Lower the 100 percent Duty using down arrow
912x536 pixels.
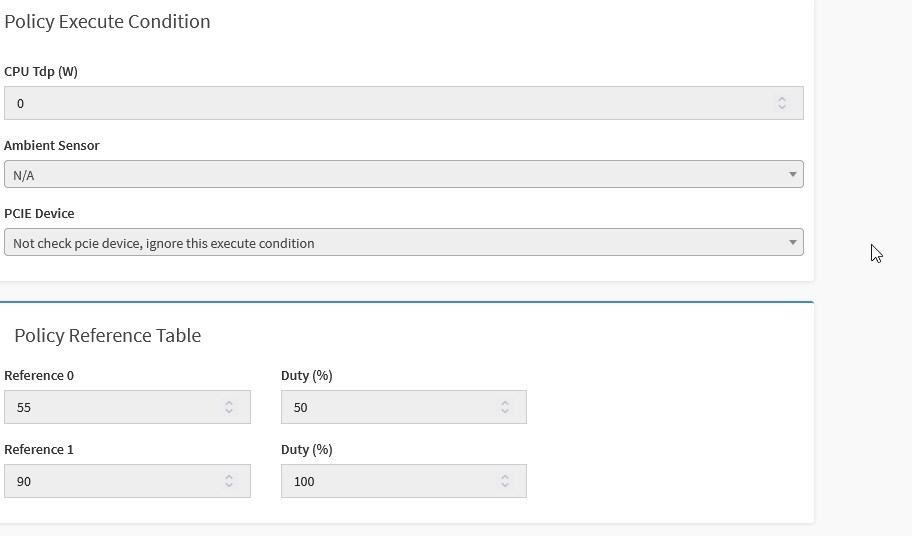coord(505,485)
